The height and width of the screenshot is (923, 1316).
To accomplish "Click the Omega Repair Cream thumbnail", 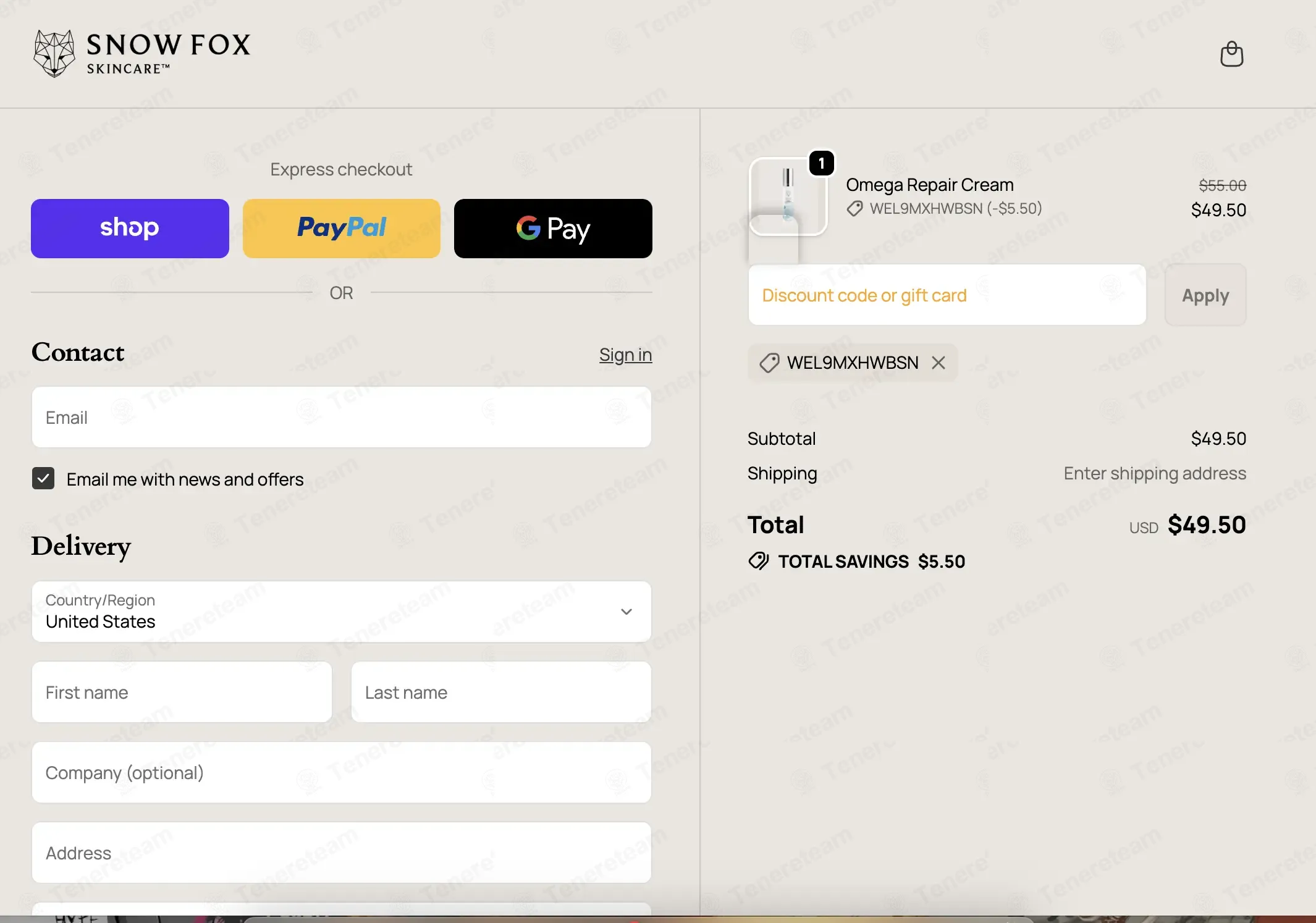I will pos(788,196).
